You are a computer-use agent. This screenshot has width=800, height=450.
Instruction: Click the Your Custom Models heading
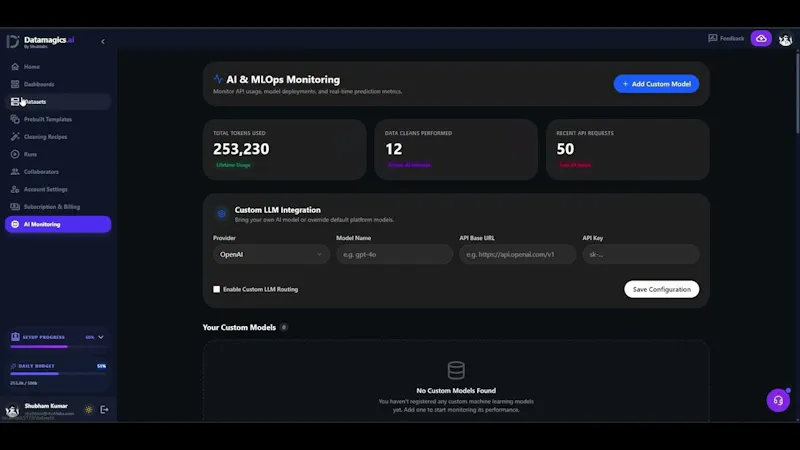tap(239, 328)
